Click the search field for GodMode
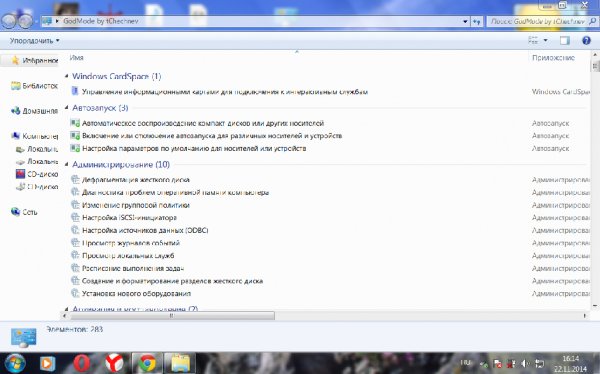 click(538, 21)
